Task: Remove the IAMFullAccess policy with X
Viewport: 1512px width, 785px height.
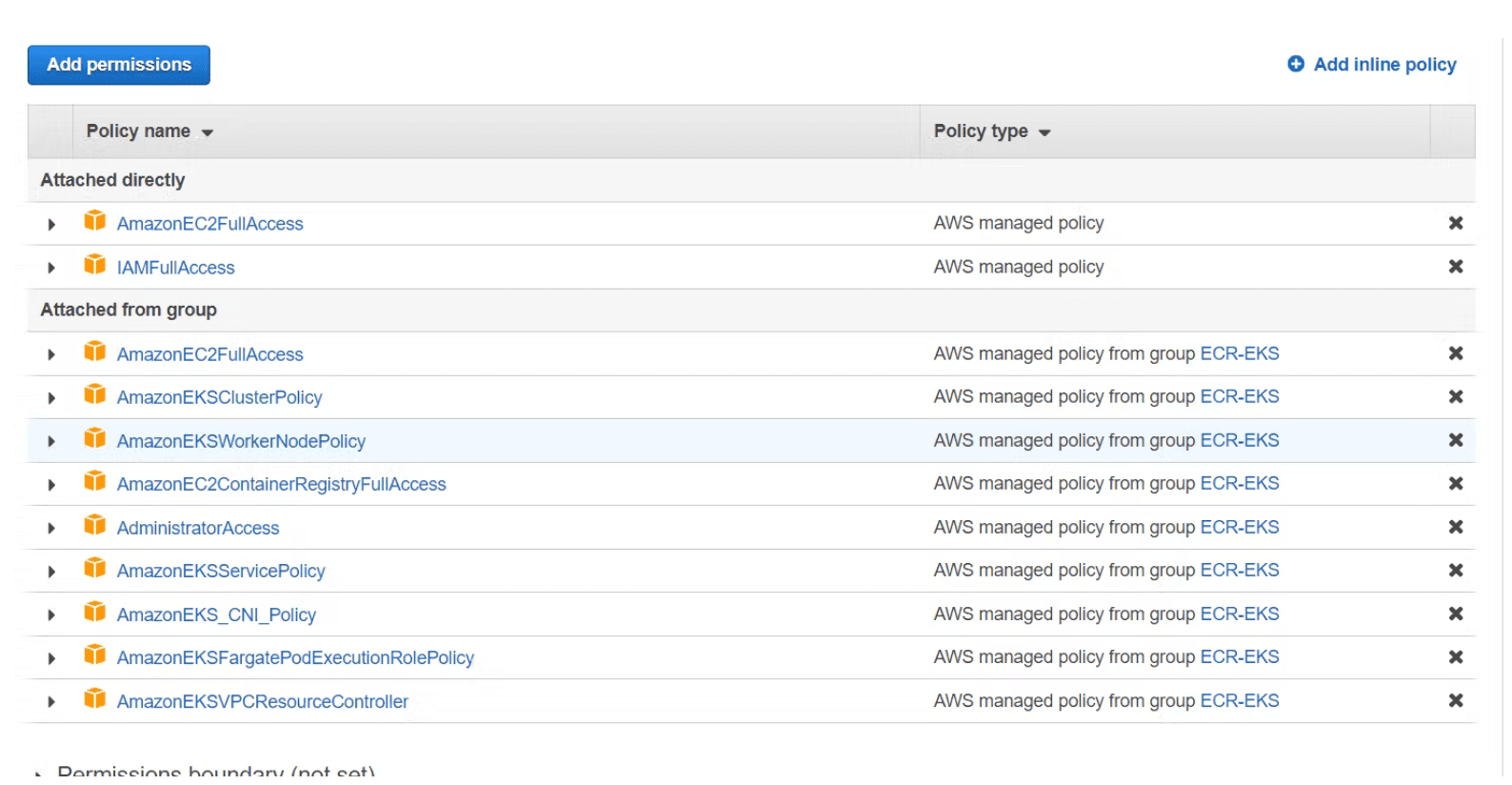Action: pyautogui.click(x=1456, y=267)
